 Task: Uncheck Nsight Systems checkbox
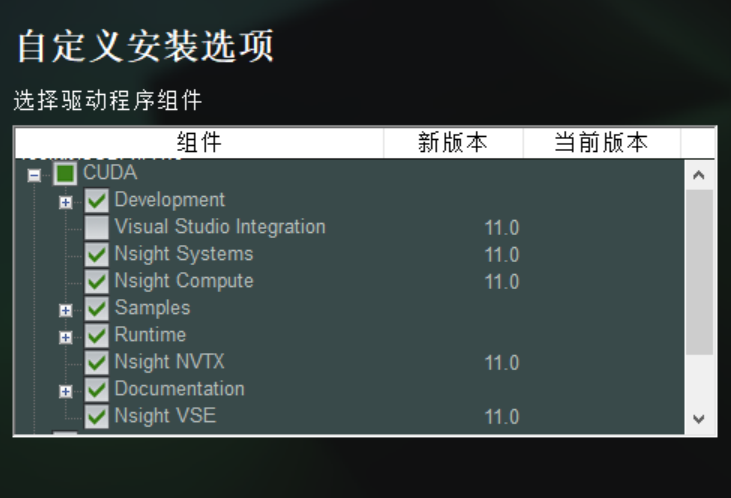[97, 255]
